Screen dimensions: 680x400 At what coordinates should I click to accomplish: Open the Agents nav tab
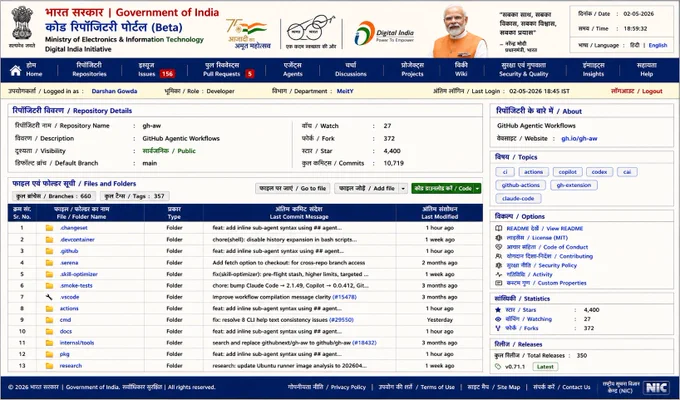[x=293, y=69]
